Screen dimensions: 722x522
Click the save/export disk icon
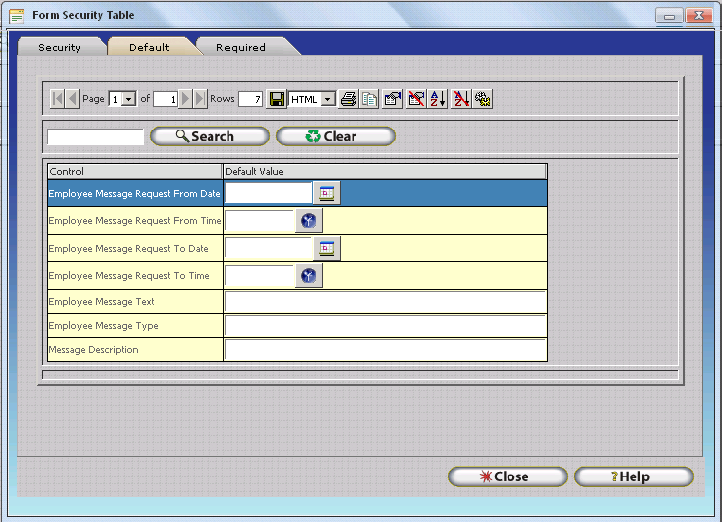tap(277, 99)
